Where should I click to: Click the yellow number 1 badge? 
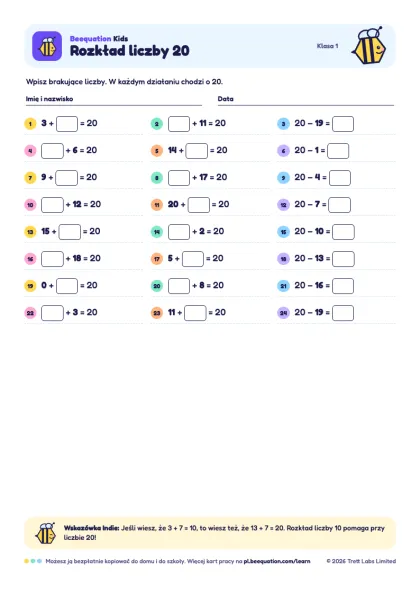tap(30, 124)
